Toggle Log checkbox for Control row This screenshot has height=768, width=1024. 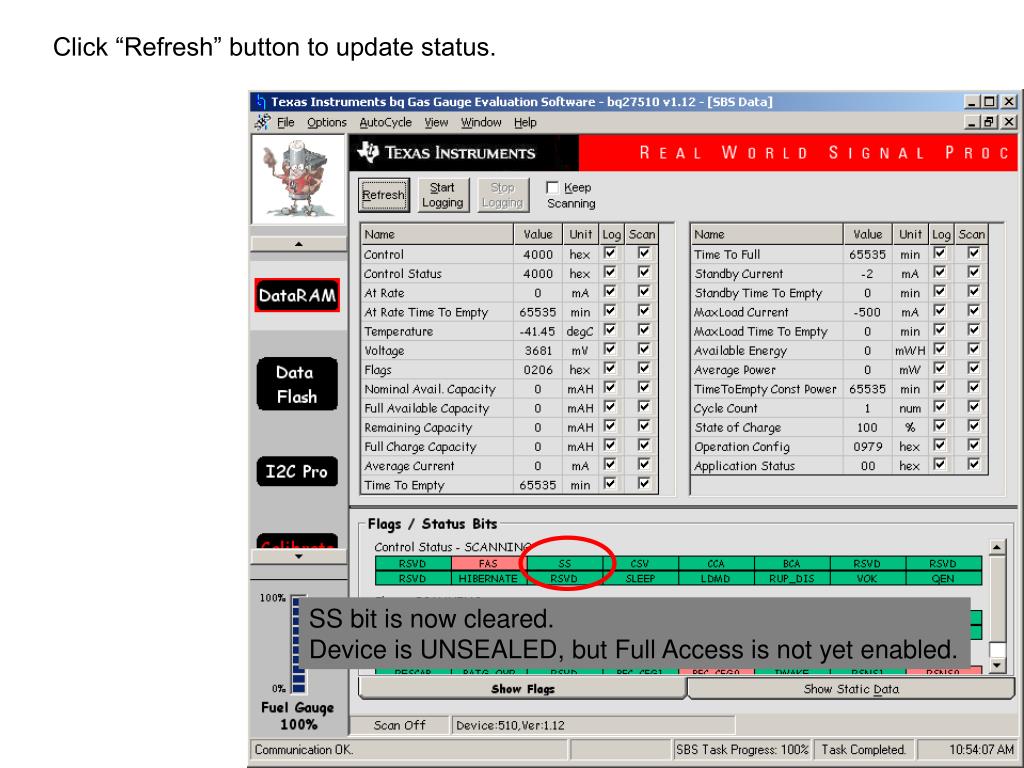coord(610,253)
